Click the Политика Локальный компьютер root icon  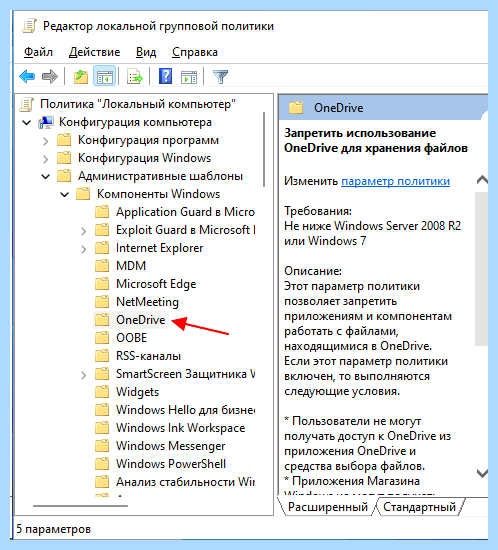(x=27, y=104)
